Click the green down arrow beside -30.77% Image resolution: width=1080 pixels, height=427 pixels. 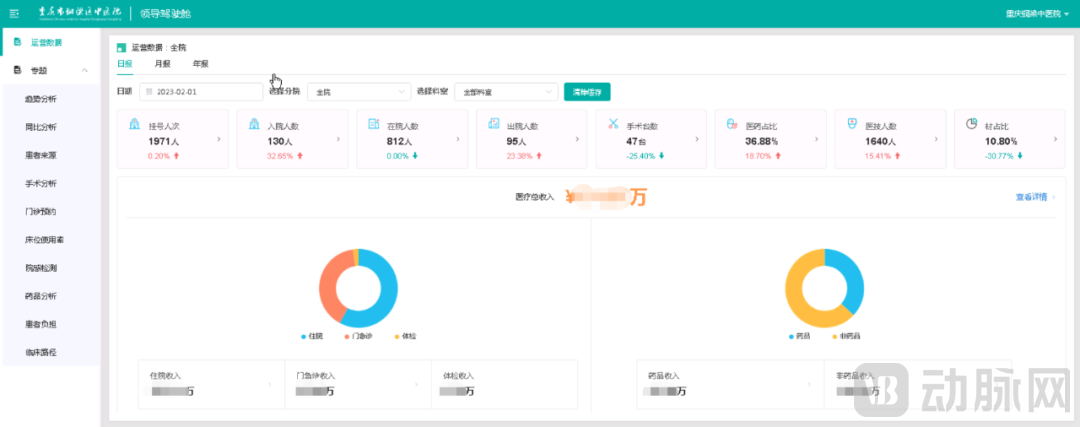point(1020,156)
